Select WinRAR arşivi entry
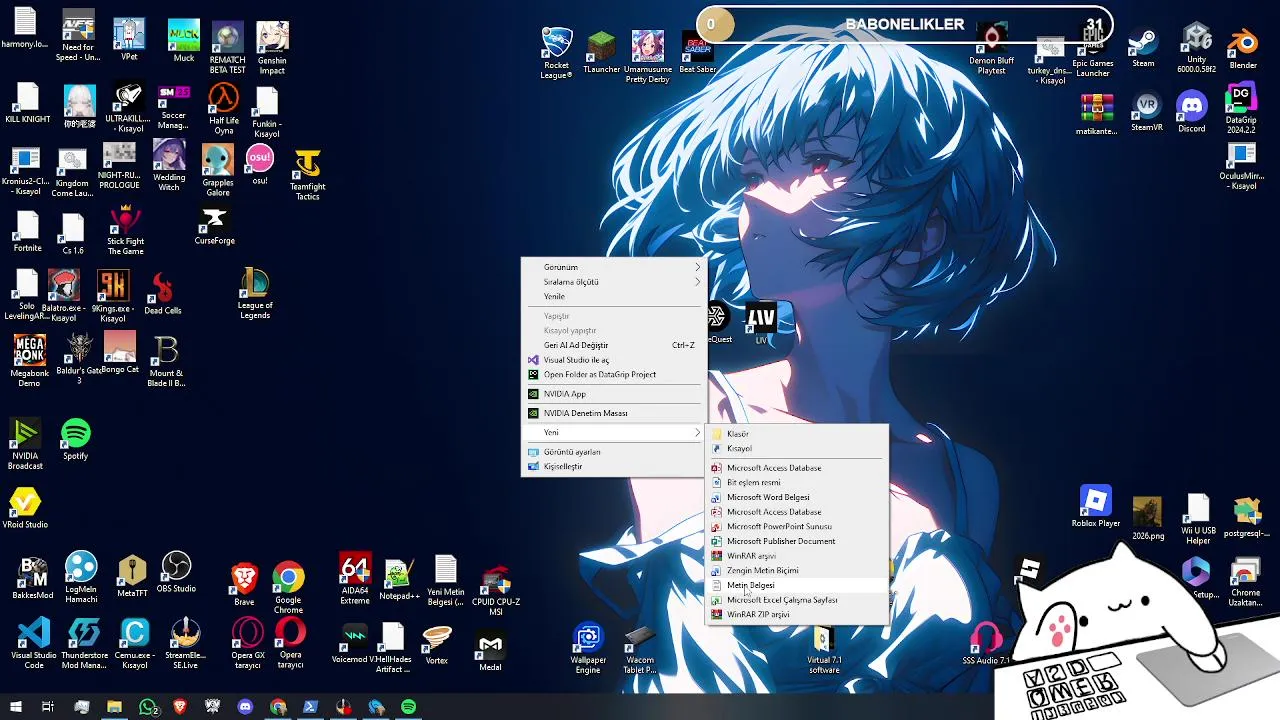1280x720 pixels. [796, 556]
